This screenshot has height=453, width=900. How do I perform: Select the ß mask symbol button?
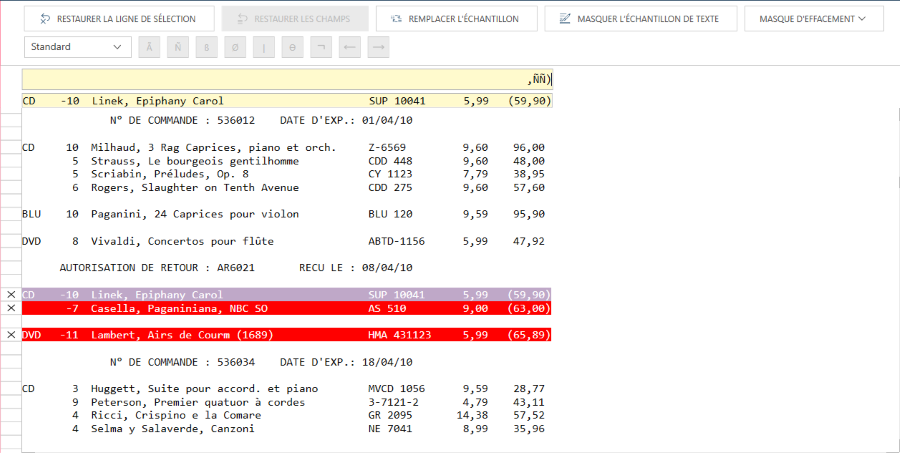(x=207, y=47)
